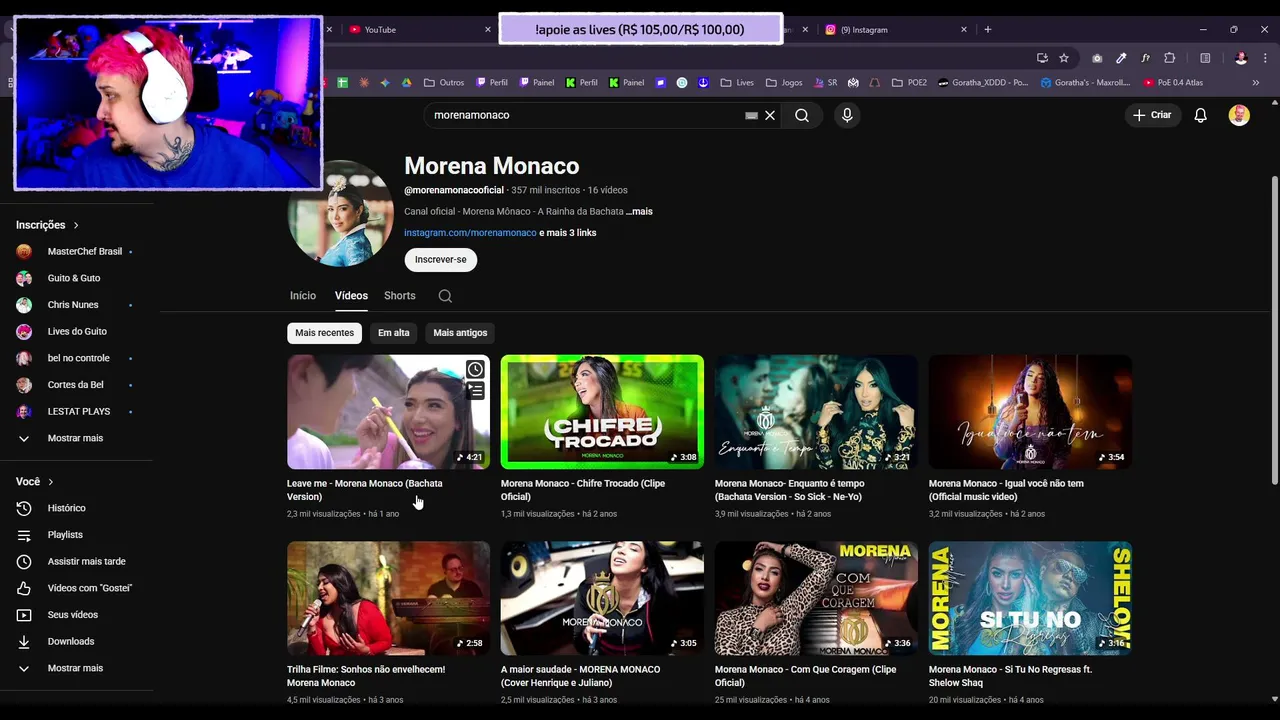The width and height of the screenshot is (1280, 720).
Task: Close the YouTube tab
Action: (488, 29)
